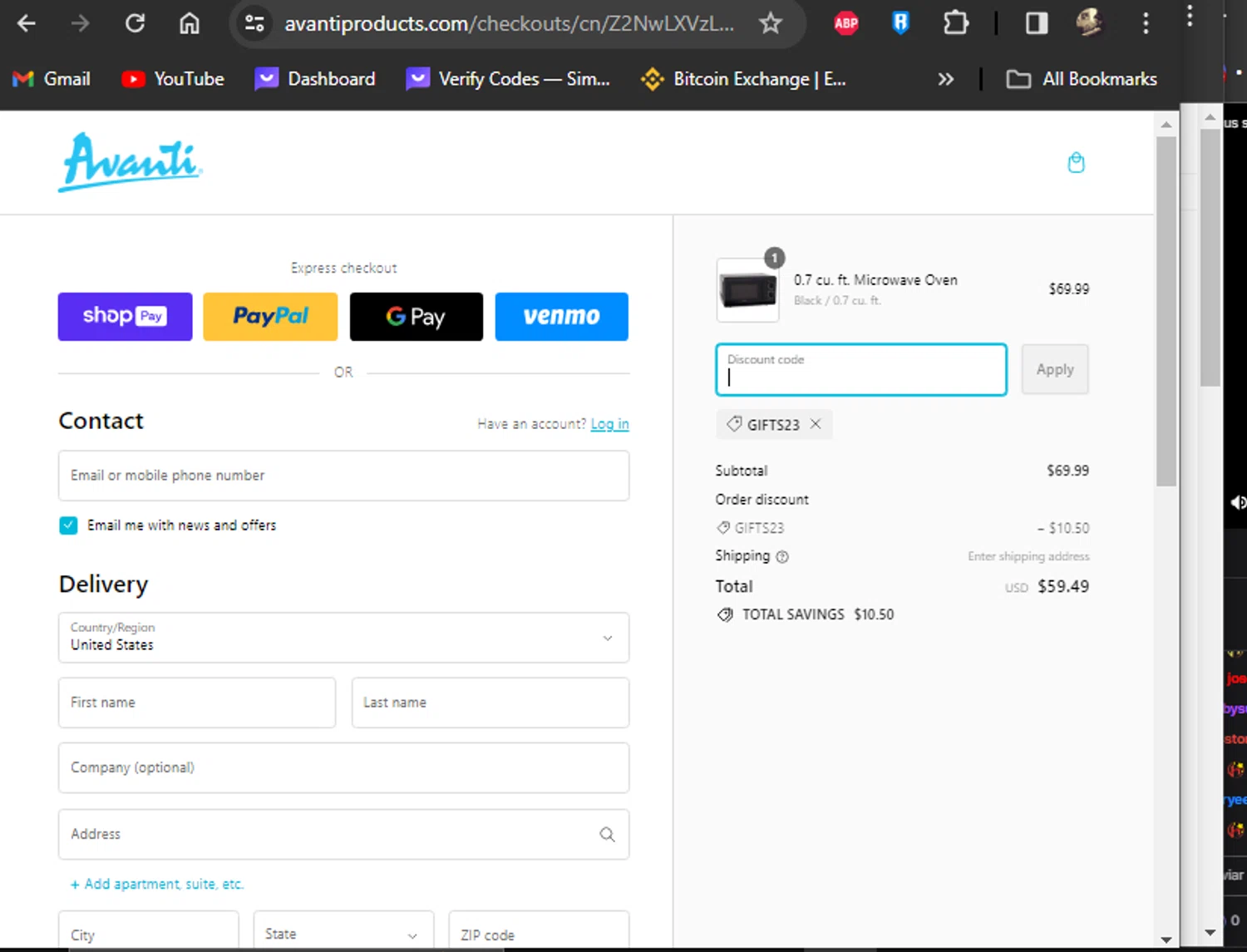Click the City field
Image resolution: width=1247 pixels, height=952 pixels.
point(148,931)
